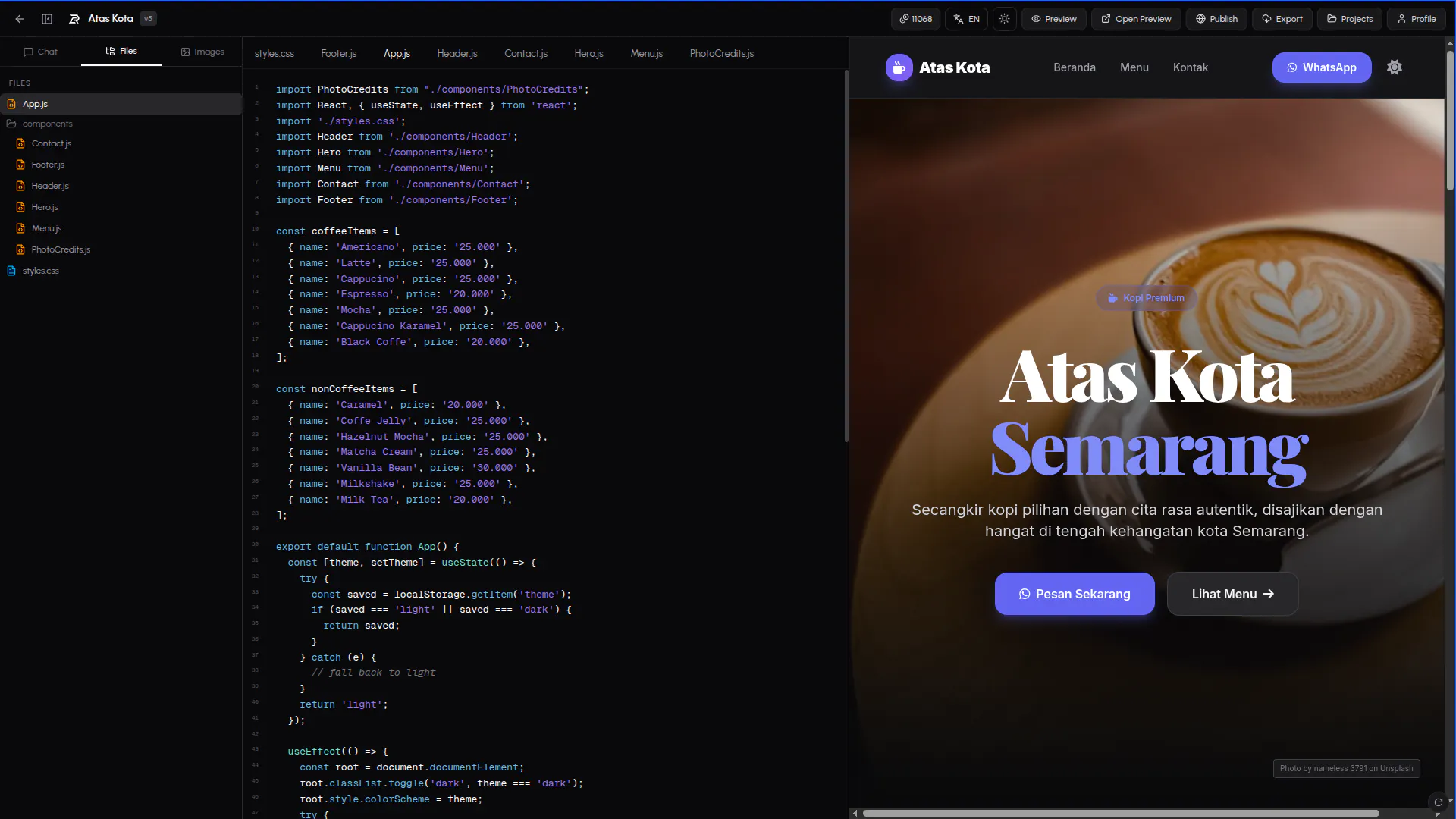The width and height of the screenshot is (1456, 819).
Task: Click the Publish button
Action: [1216, 19]
